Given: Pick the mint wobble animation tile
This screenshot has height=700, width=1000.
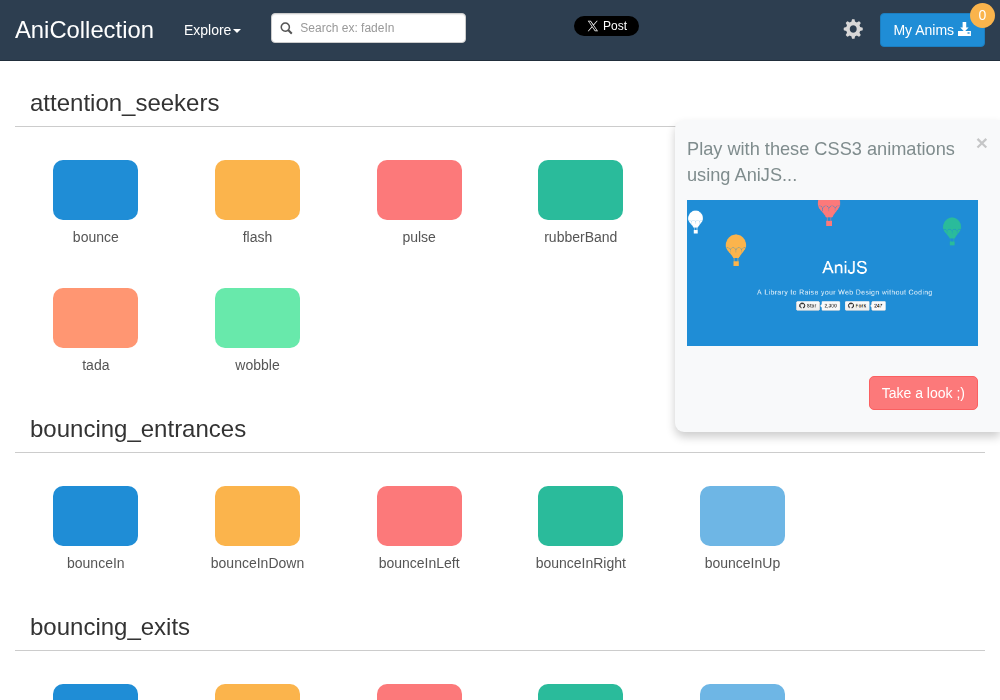Looking at the screenshot, I should tap(257, 318).
